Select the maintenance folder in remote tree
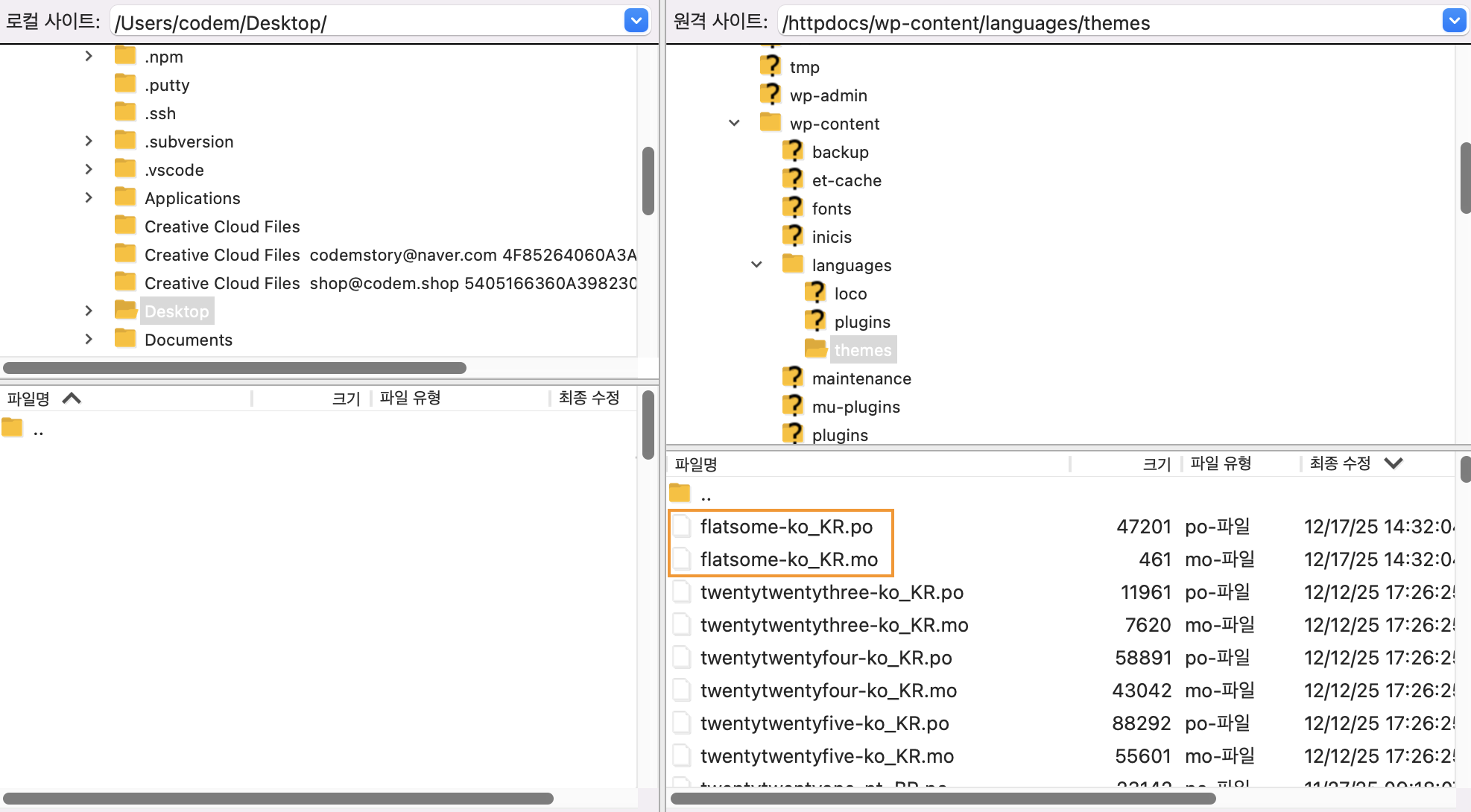Image resolution: width=1471 pixels, height=812 pixels. click(861, 378)
